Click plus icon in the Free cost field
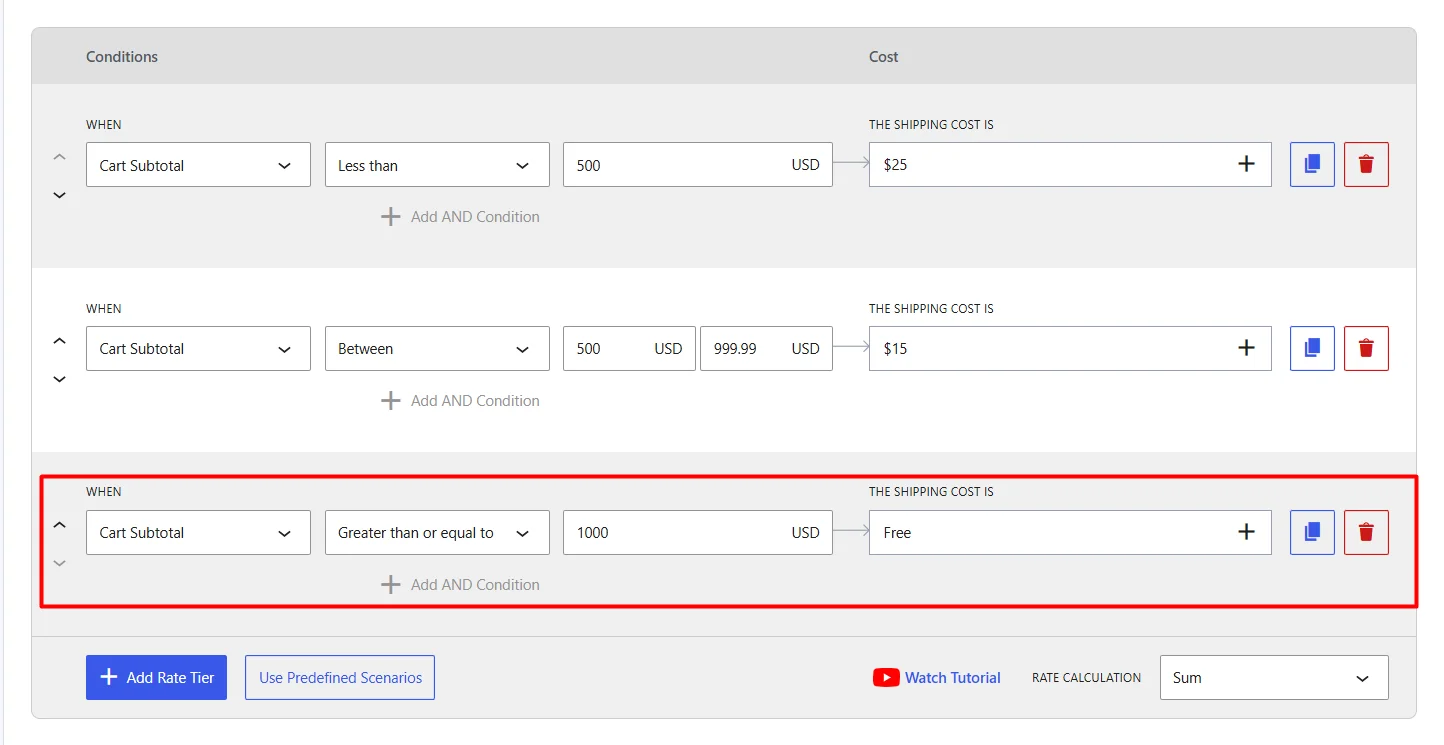 click(x=1246, y=532)
